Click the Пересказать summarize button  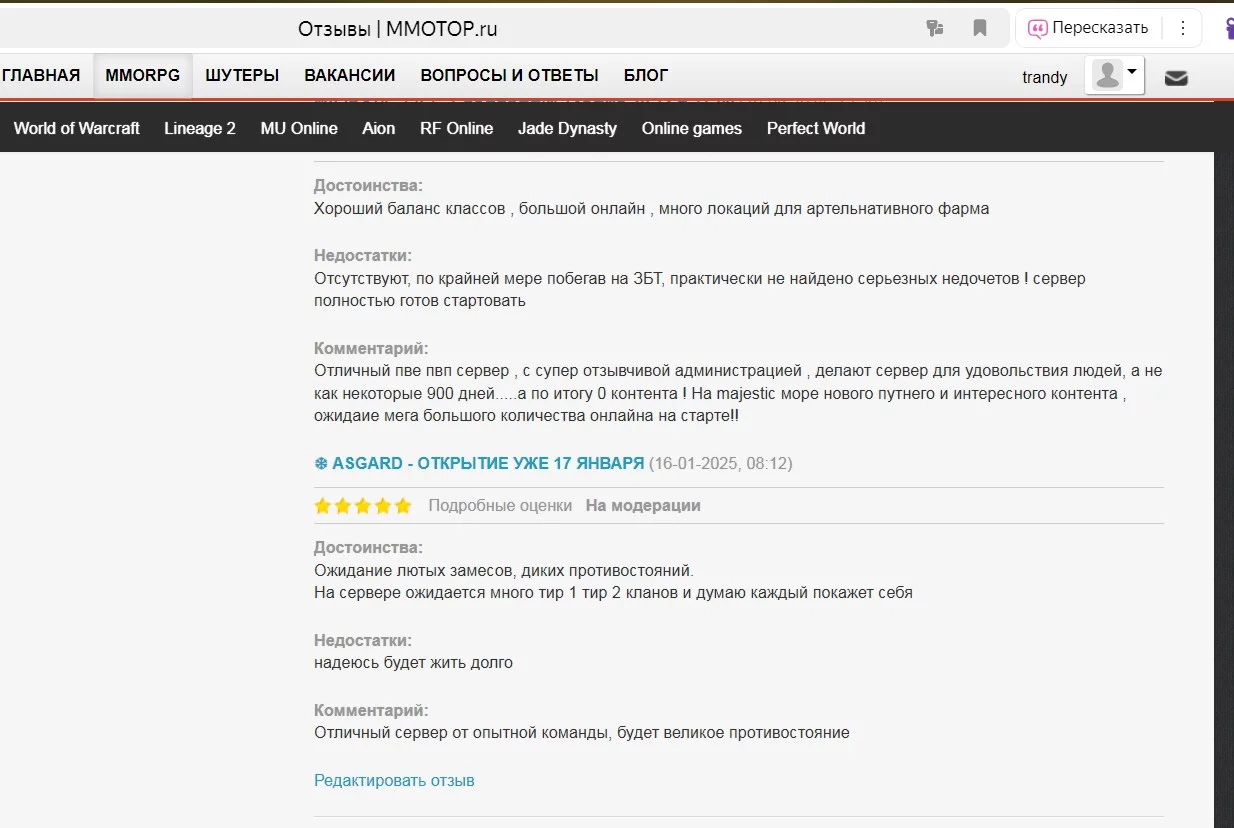(x=1088, y=28)
